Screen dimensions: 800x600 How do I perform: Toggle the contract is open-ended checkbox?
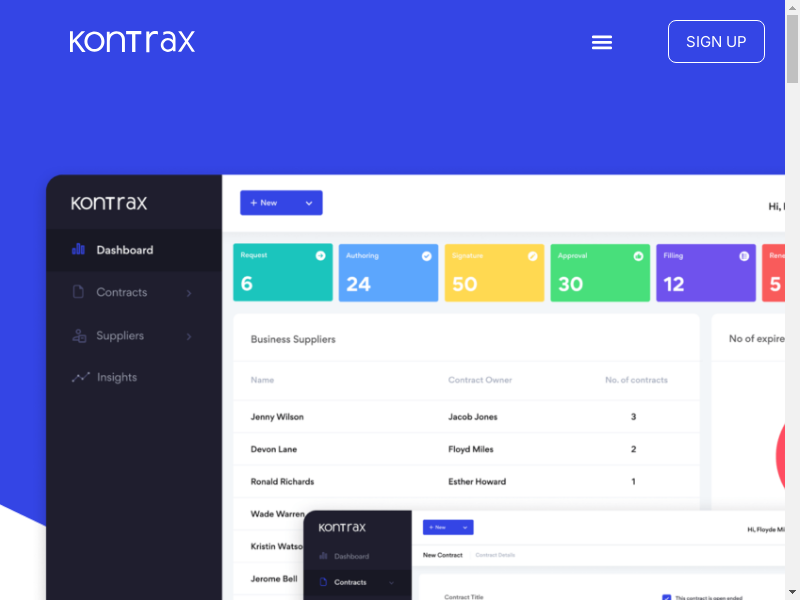(667, 597)
